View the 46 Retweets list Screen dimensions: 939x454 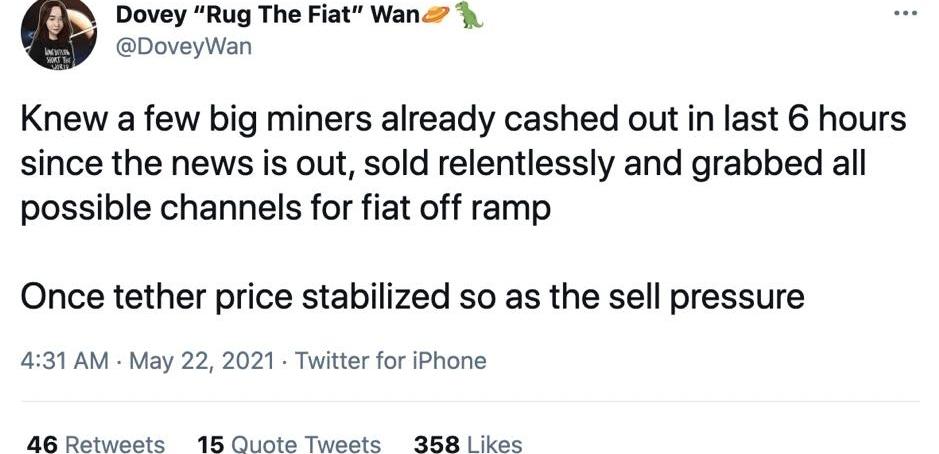tap(96, 444)
